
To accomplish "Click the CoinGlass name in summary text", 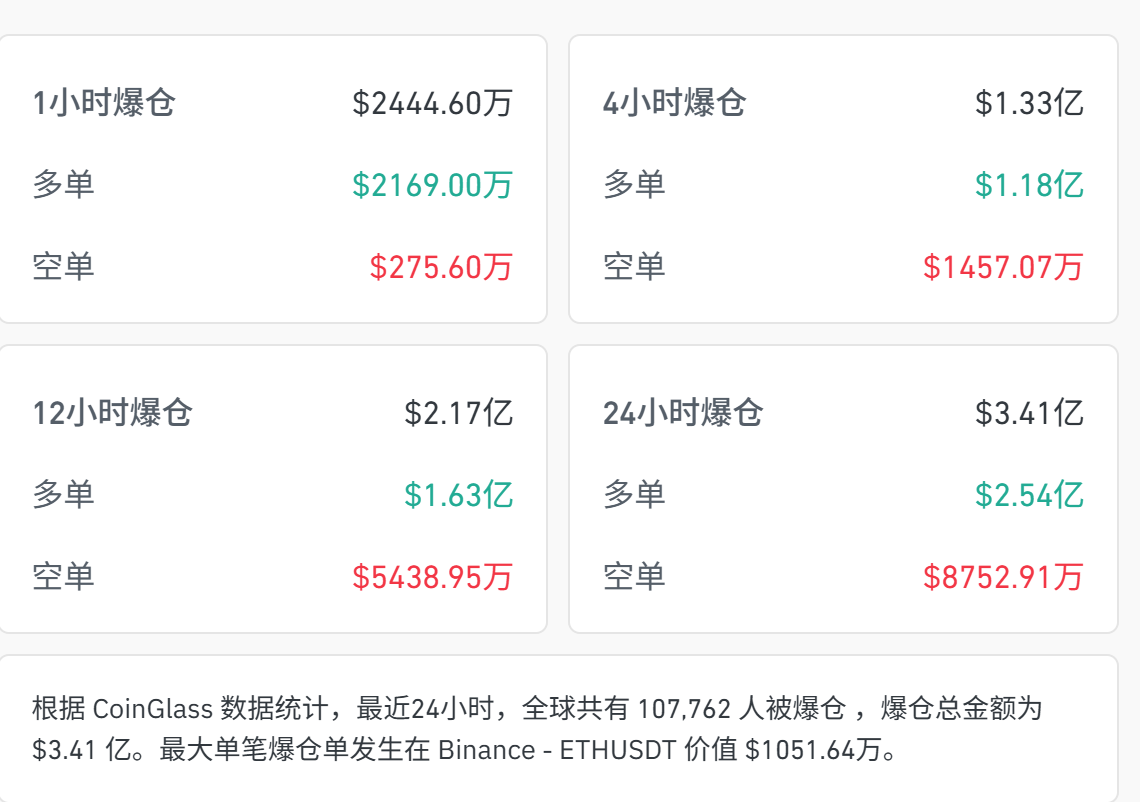I will click(153, 707).
